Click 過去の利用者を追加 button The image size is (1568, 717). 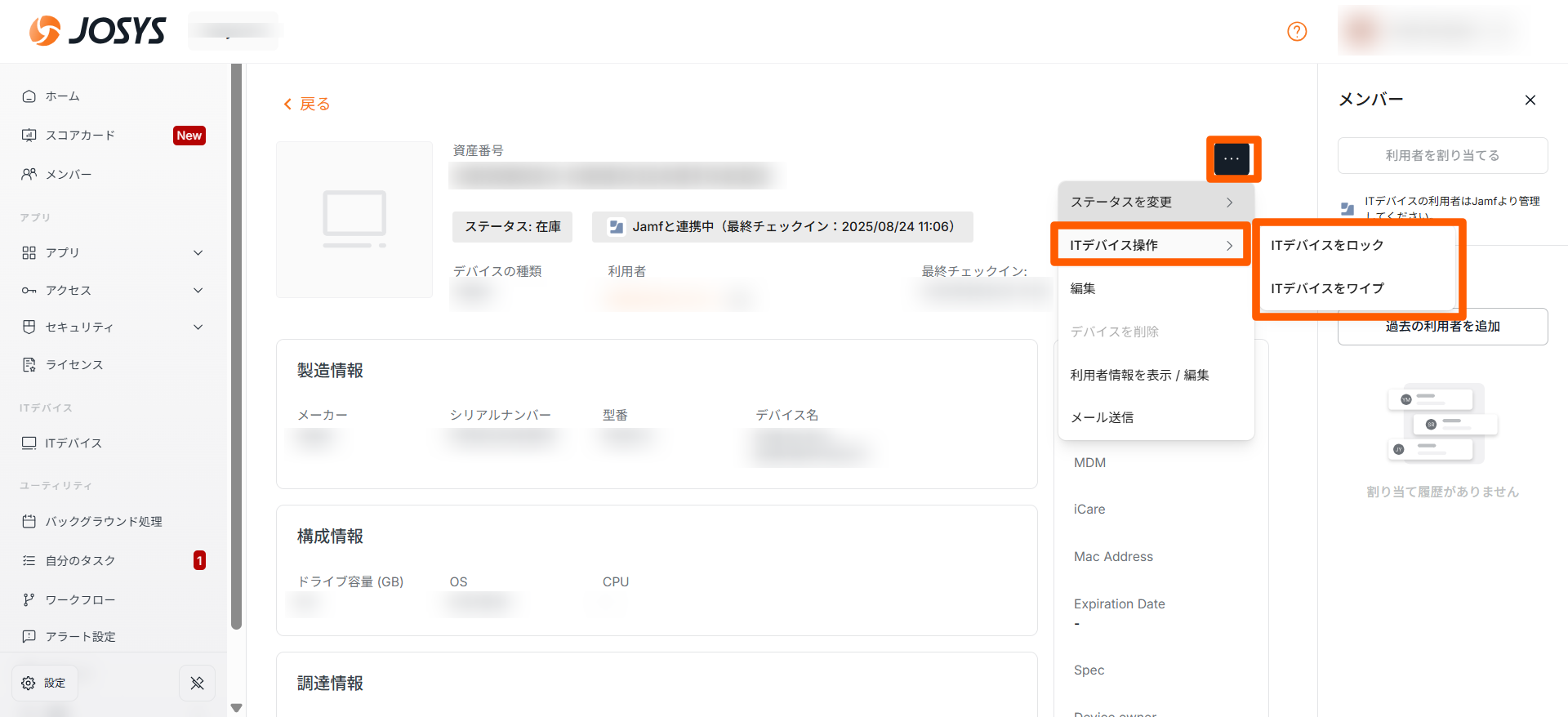(x=1442, y=327)
